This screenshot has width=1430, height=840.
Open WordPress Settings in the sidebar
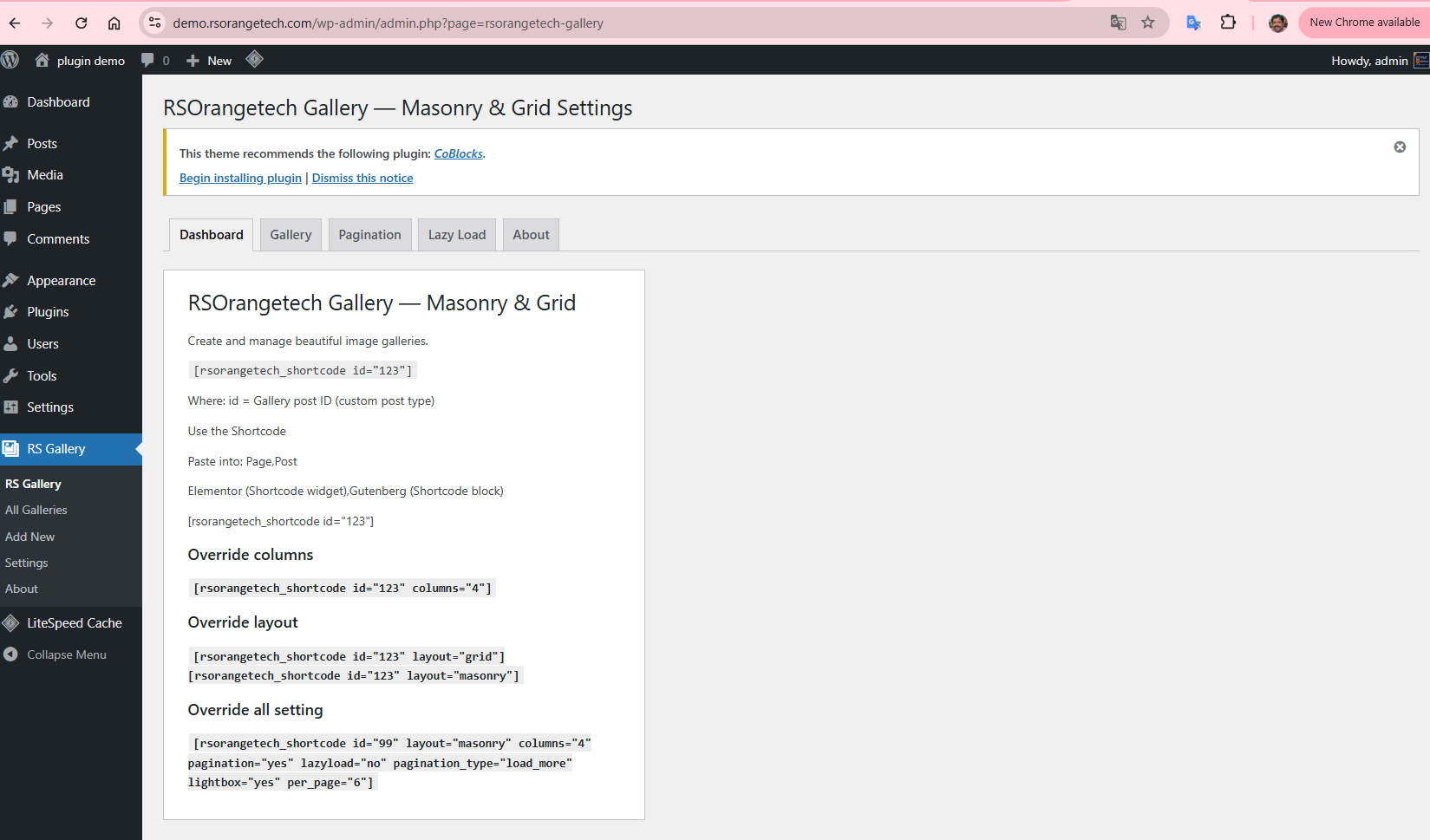pyautogui.click(x=71, y=407)
